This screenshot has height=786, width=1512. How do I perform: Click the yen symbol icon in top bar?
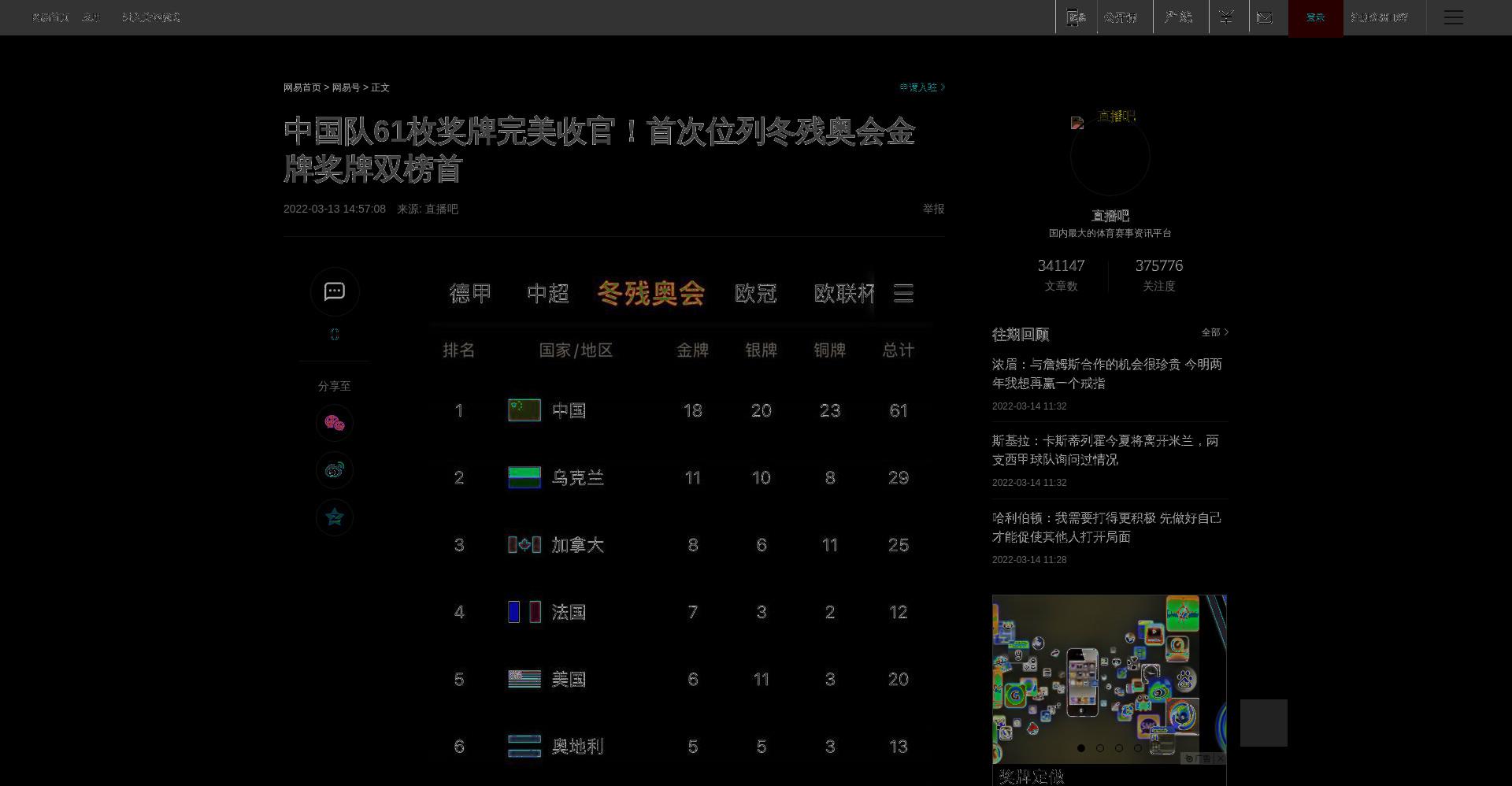coord(1227,17)
